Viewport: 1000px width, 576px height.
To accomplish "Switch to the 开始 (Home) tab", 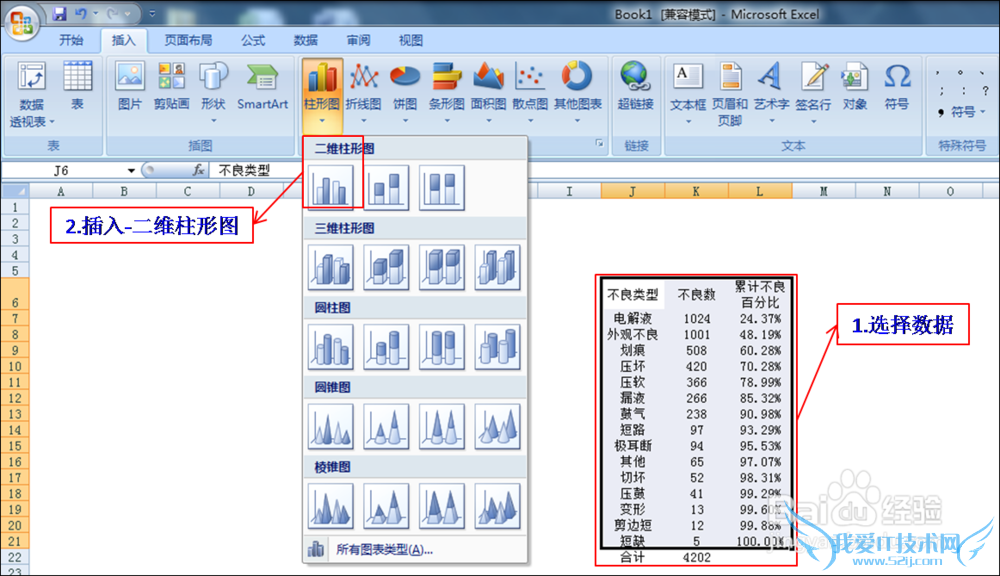I will (71, 40).
